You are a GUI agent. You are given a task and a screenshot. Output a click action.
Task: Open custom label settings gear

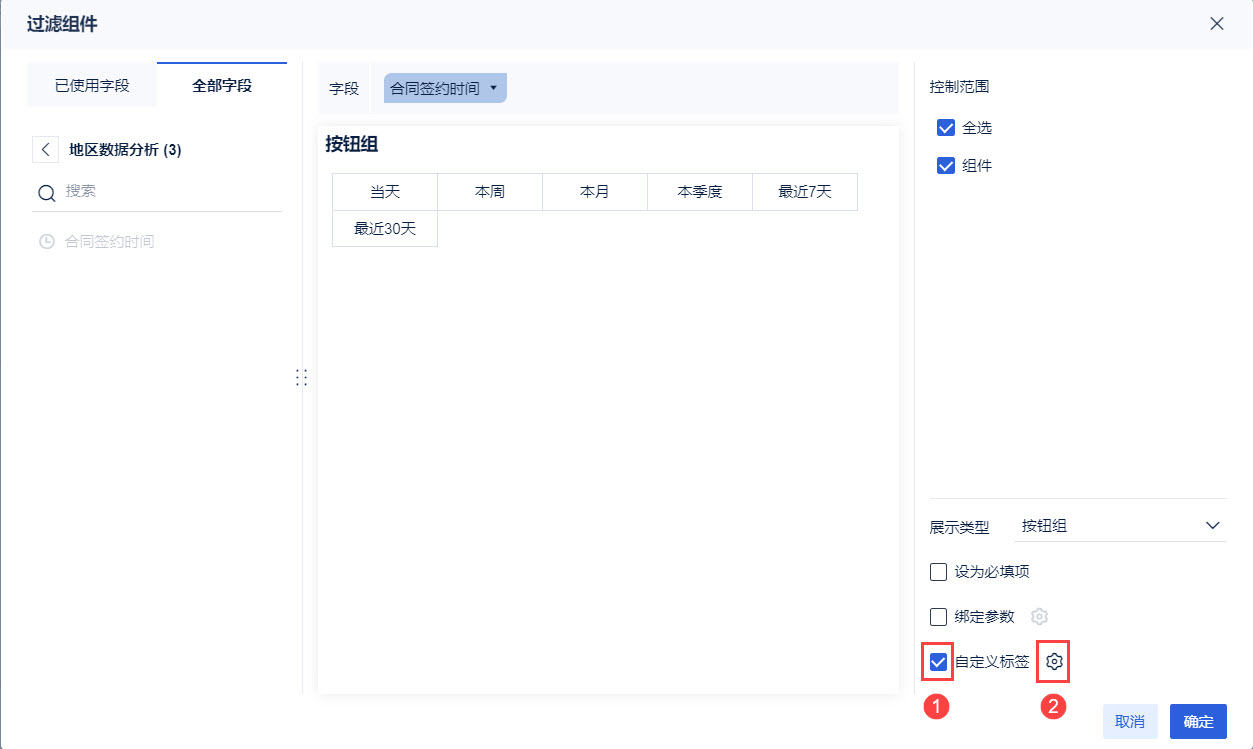(1054, 661)
